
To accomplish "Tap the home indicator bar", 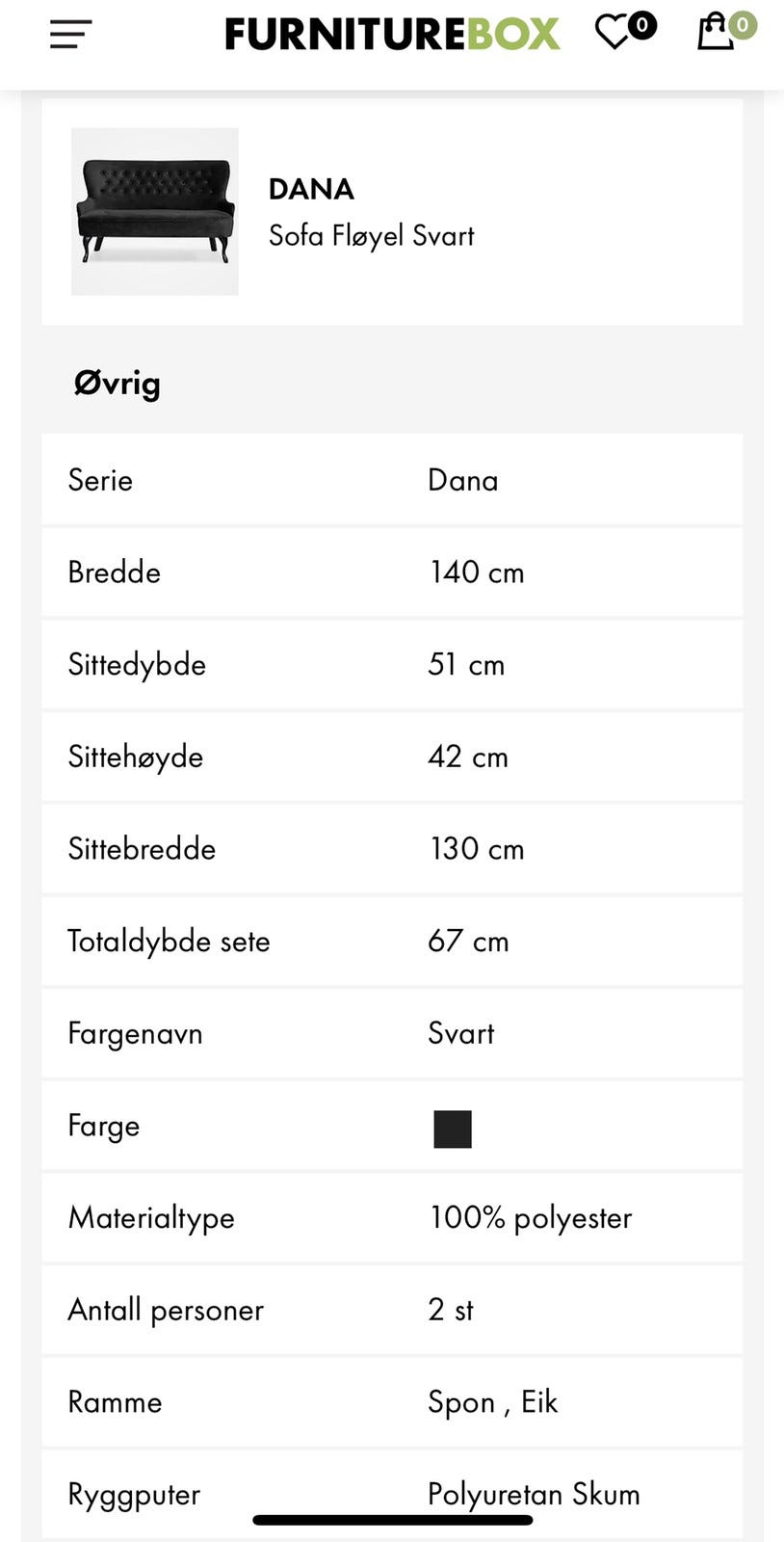I will [x=392, y=1521].
